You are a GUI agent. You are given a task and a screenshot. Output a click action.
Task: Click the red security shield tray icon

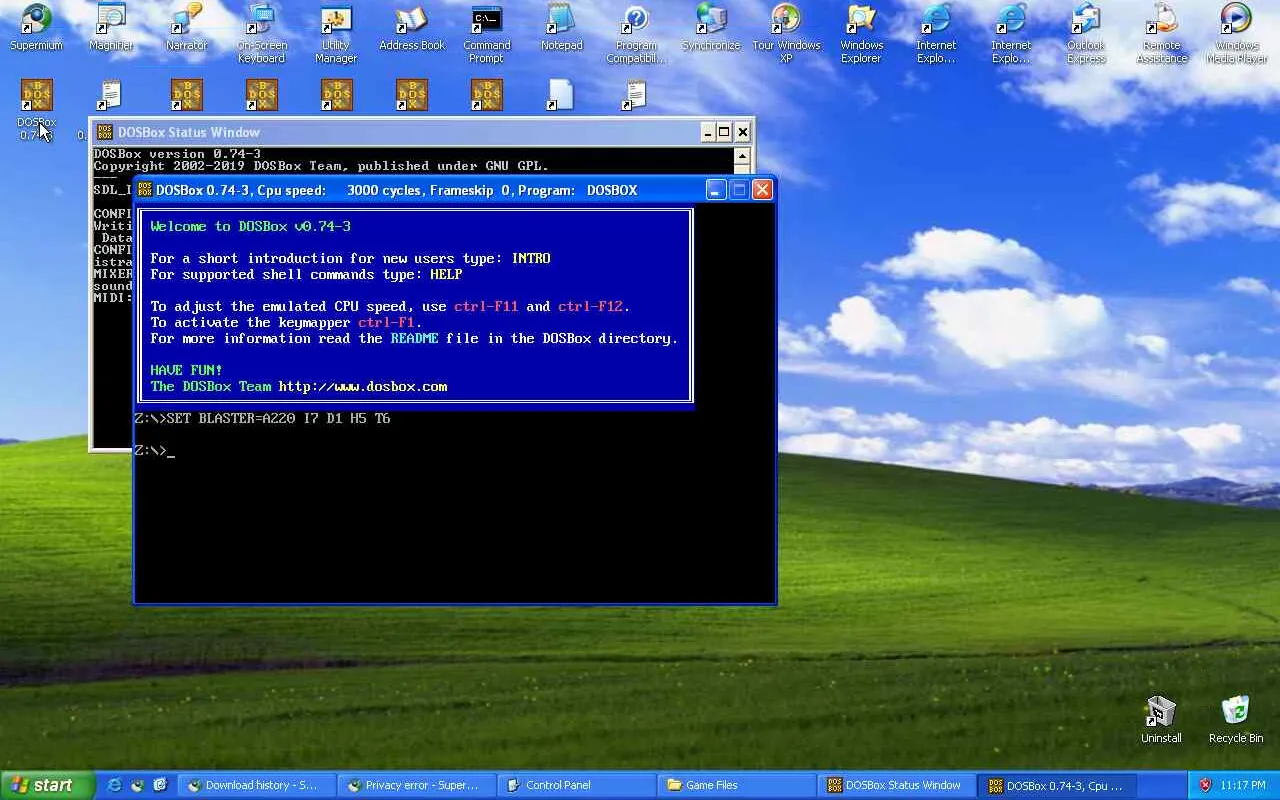(1205, 785)
